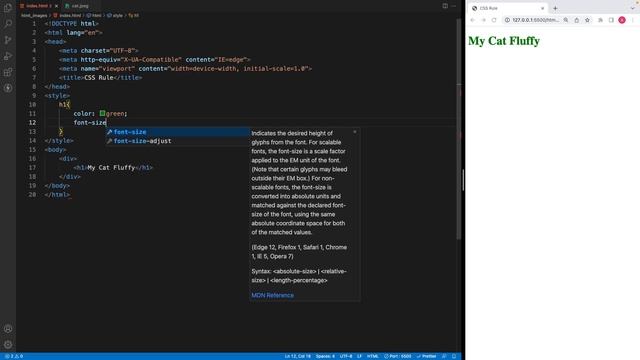Viewport: 640px width, 360px height.
Task: Click Port: 5500 Live Server status
Action: click(x=398, y=356)
